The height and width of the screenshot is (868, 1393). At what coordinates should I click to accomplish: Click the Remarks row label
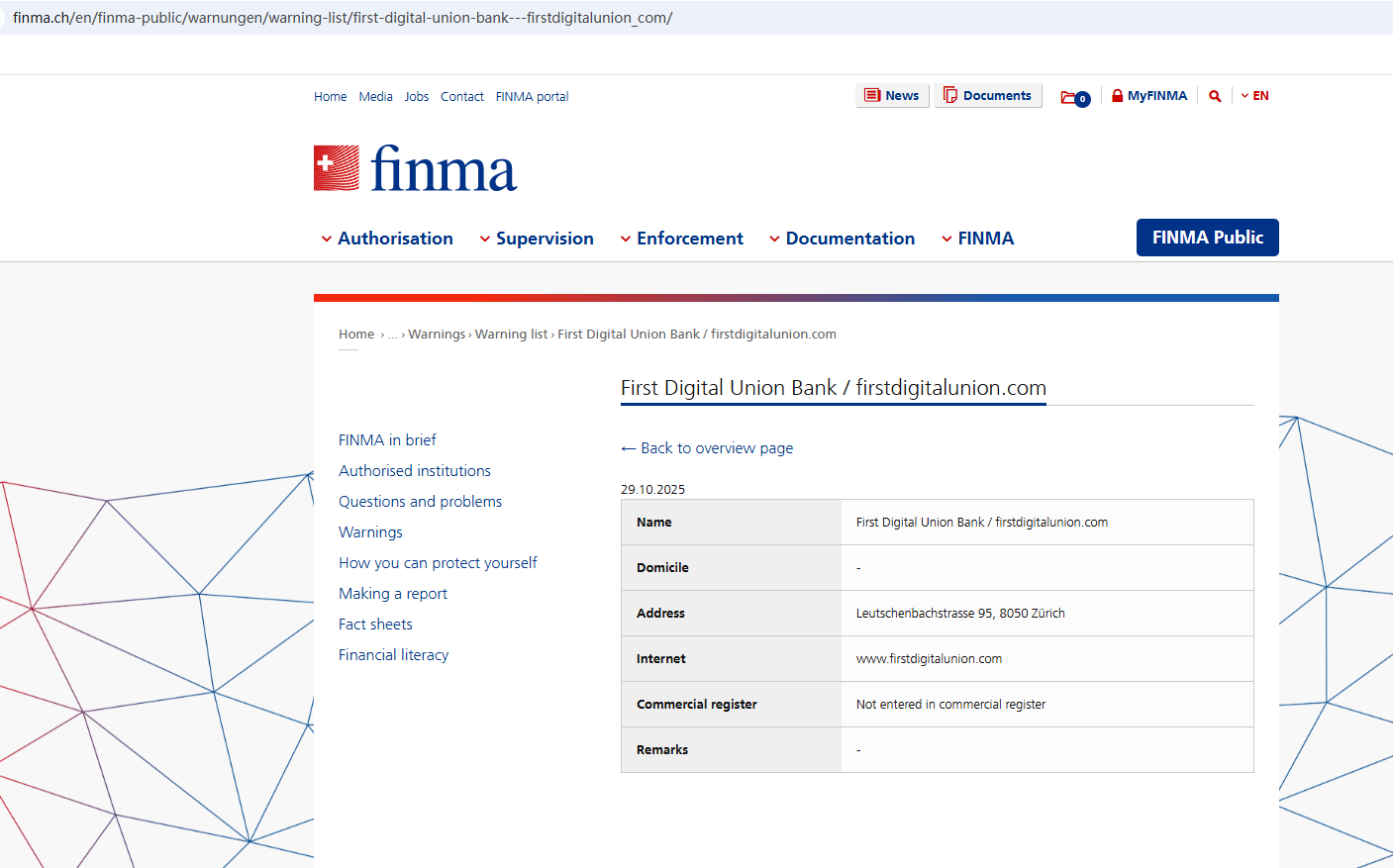tap(662, 750)
